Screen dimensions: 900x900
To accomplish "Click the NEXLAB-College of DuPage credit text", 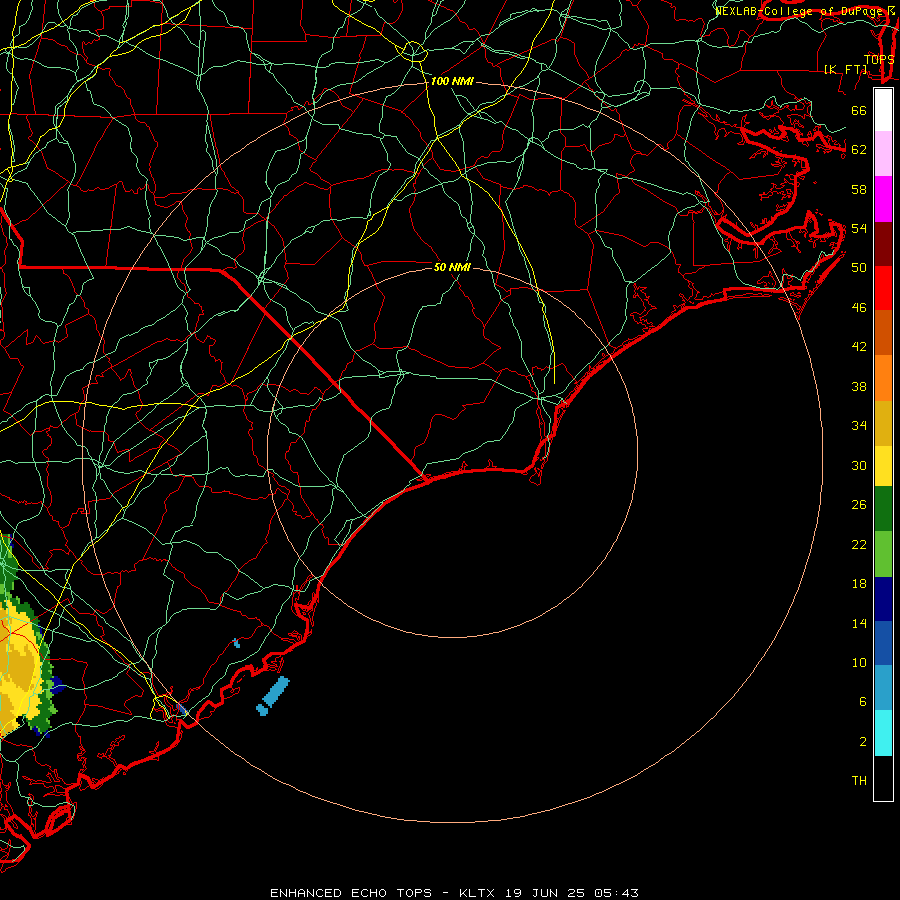I will click(x=801, y=11).
